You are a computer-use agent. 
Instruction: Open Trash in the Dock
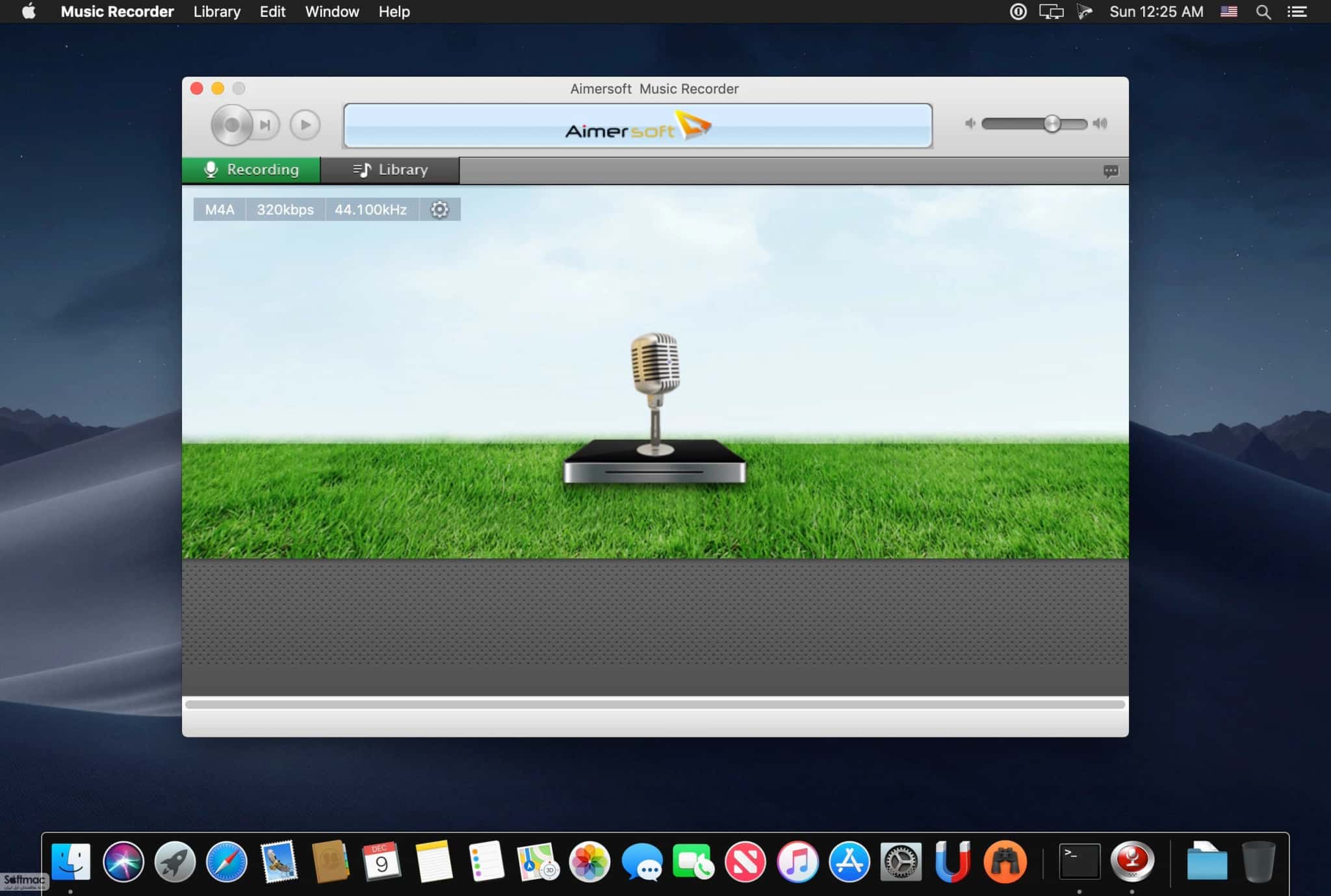(x=1258, y=862)
